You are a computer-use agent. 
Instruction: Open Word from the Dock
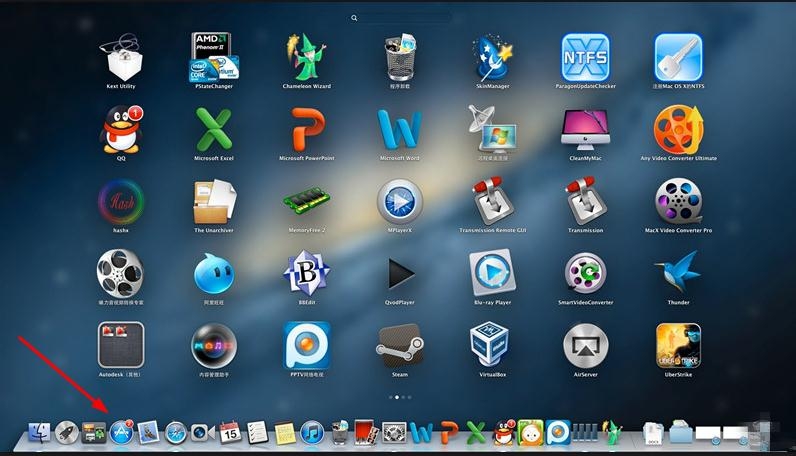[421, 433]
